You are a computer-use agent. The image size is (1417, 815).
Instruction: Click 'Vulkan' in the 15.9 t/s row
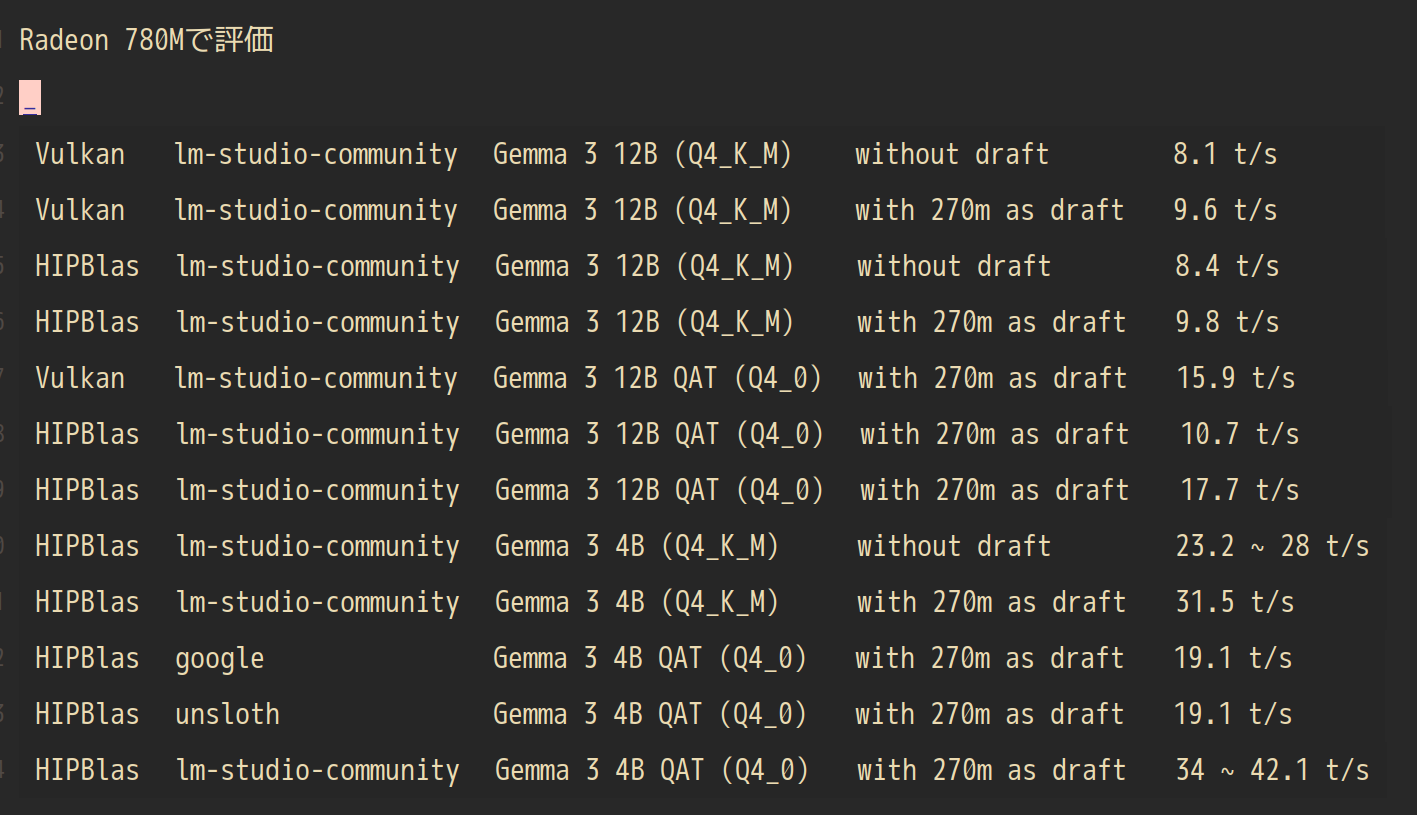(80, 378)
